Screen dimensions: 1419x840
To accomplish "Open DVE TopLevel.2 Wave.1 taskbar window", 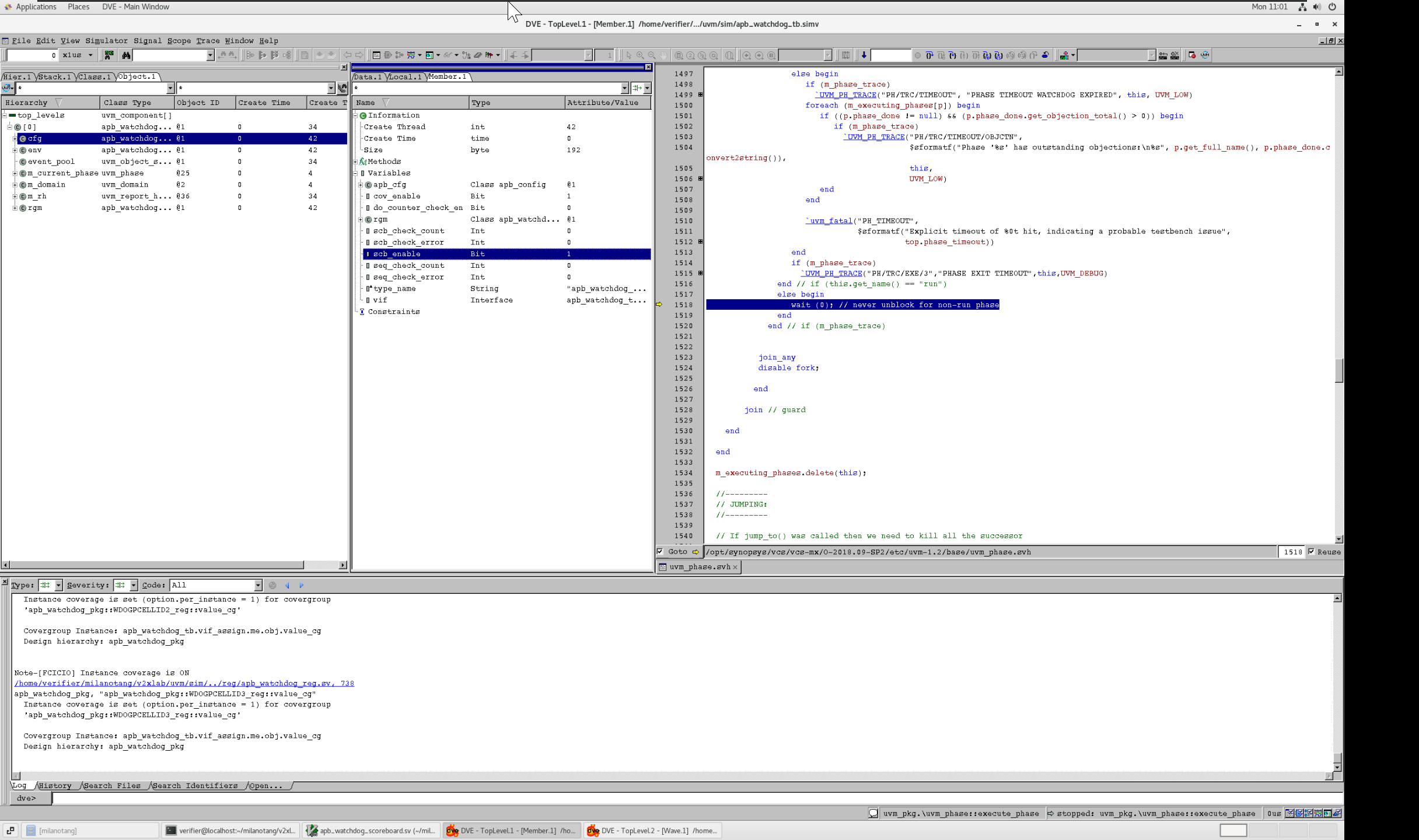I will [652, 831].
